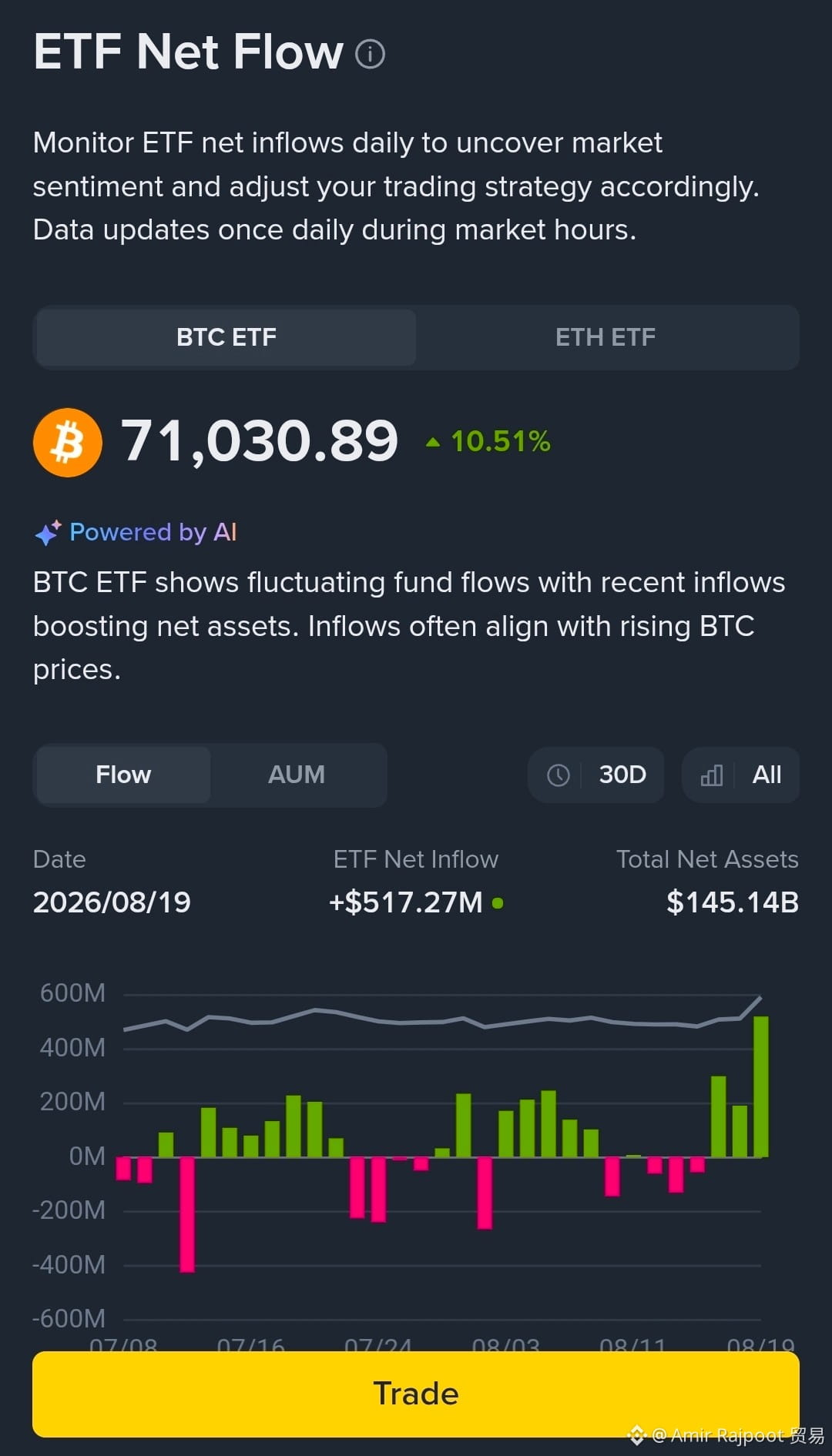Tap the green up-arrow beside 10.51%
The image size is (832, 1456).
click(x=433, y=442)
